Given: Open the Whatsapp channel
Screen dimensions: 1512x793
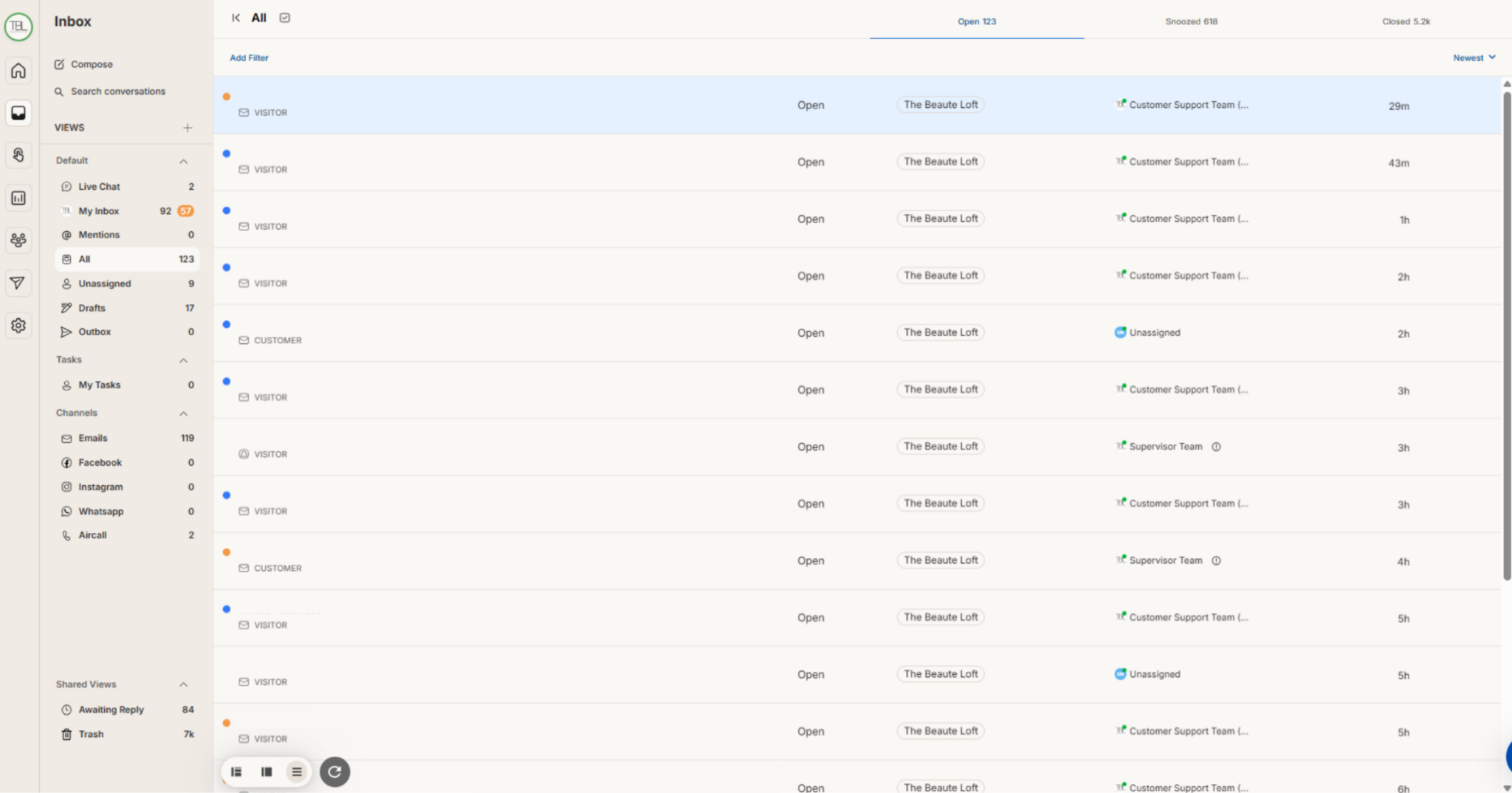Looking at the screenshot, I should coord(127,512).
